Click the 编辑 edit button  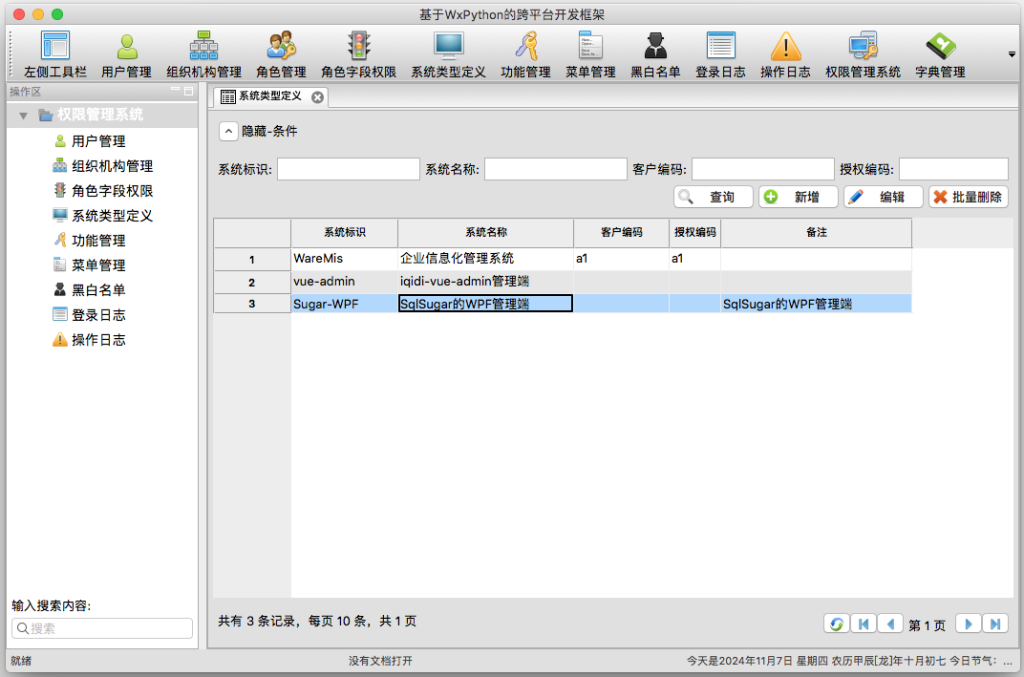[883, 197]
